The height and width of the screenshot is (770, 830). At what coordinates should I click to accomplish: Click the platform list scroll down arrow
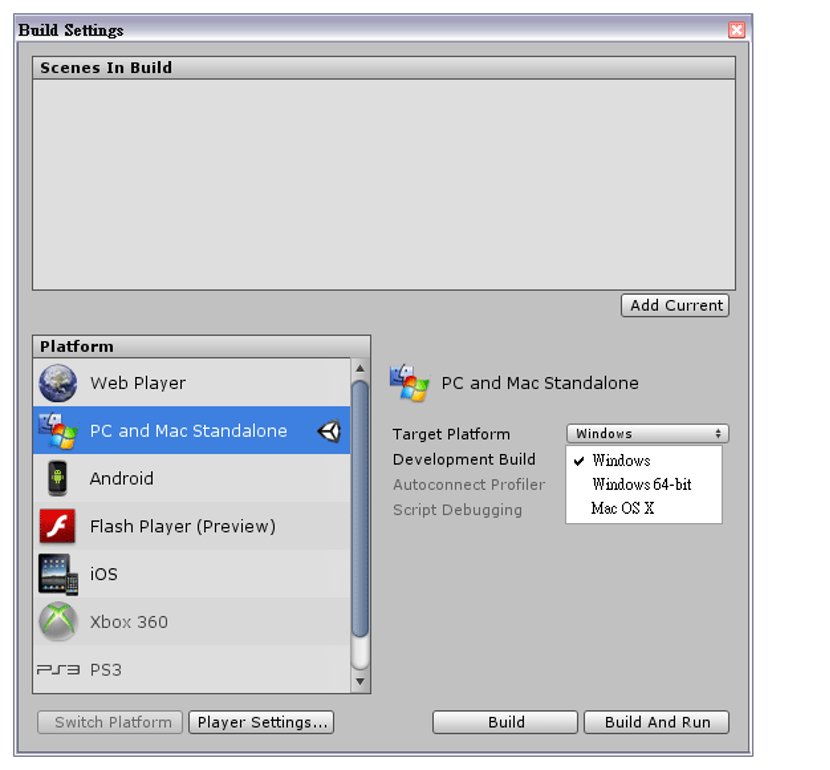360,682
